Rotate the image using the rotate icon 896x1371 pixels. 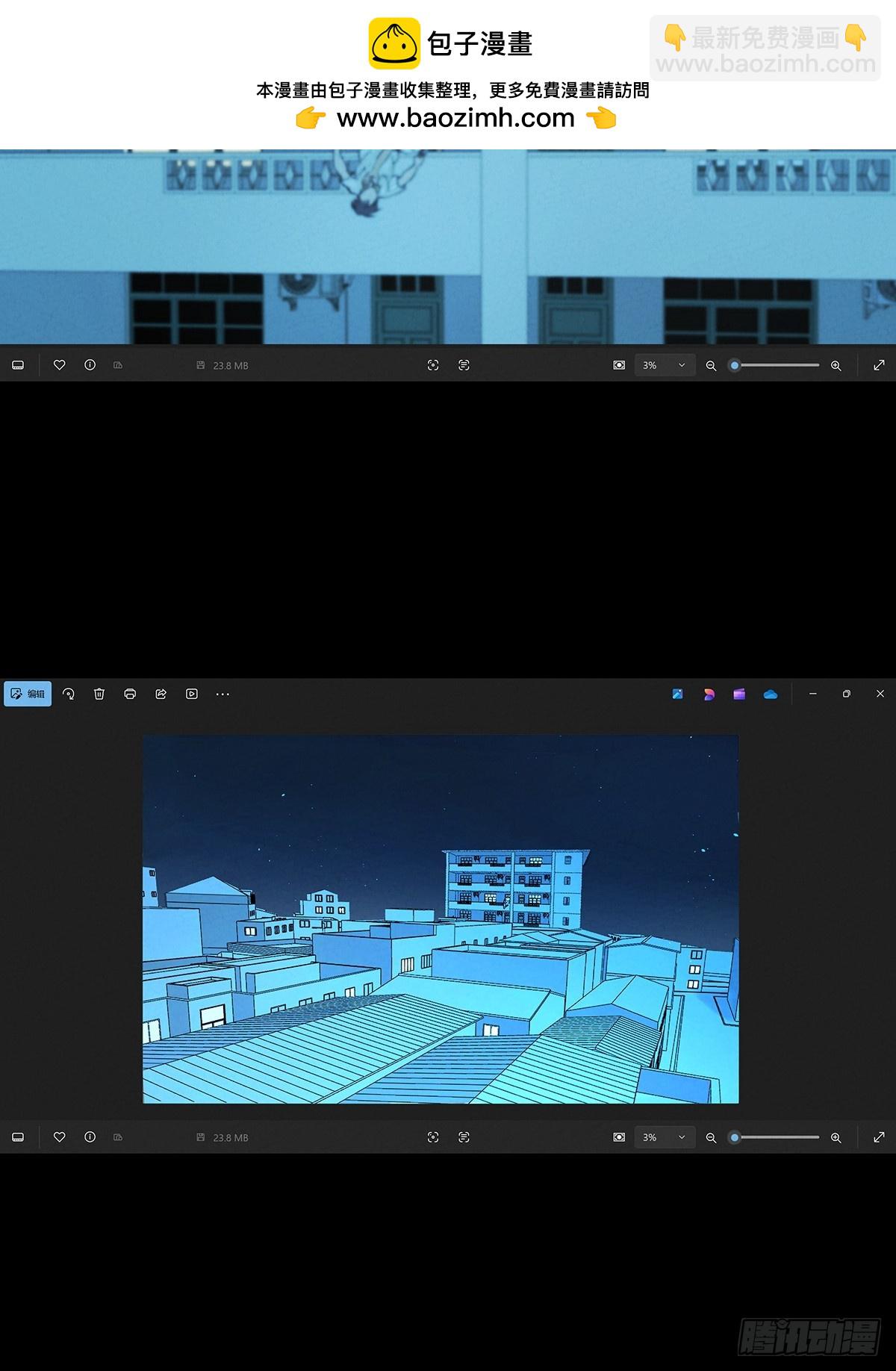point(69,694)
